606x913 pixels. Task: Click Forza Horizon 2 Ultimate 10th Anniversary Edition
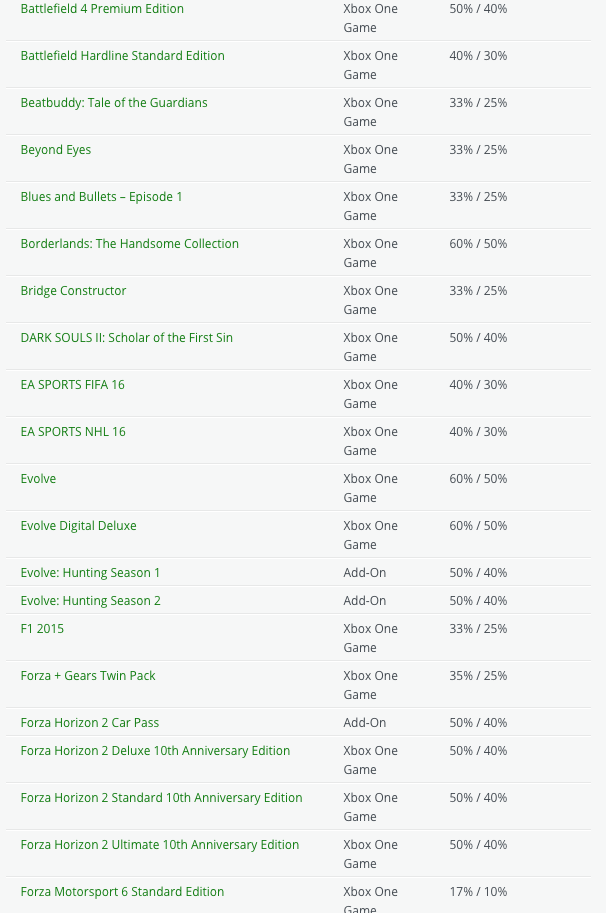(159, 845)
